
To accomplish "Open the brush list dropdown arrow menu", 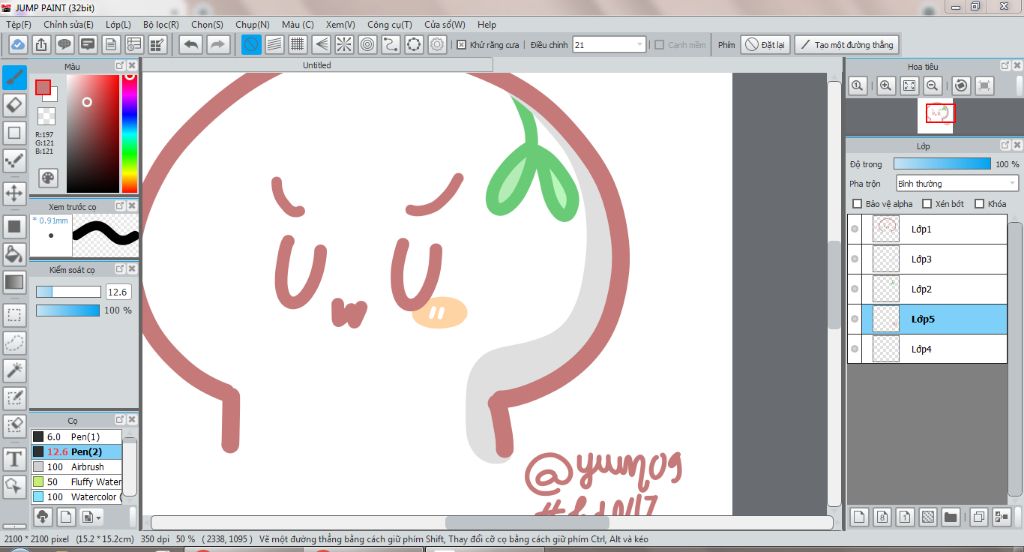I will (92, 517).
